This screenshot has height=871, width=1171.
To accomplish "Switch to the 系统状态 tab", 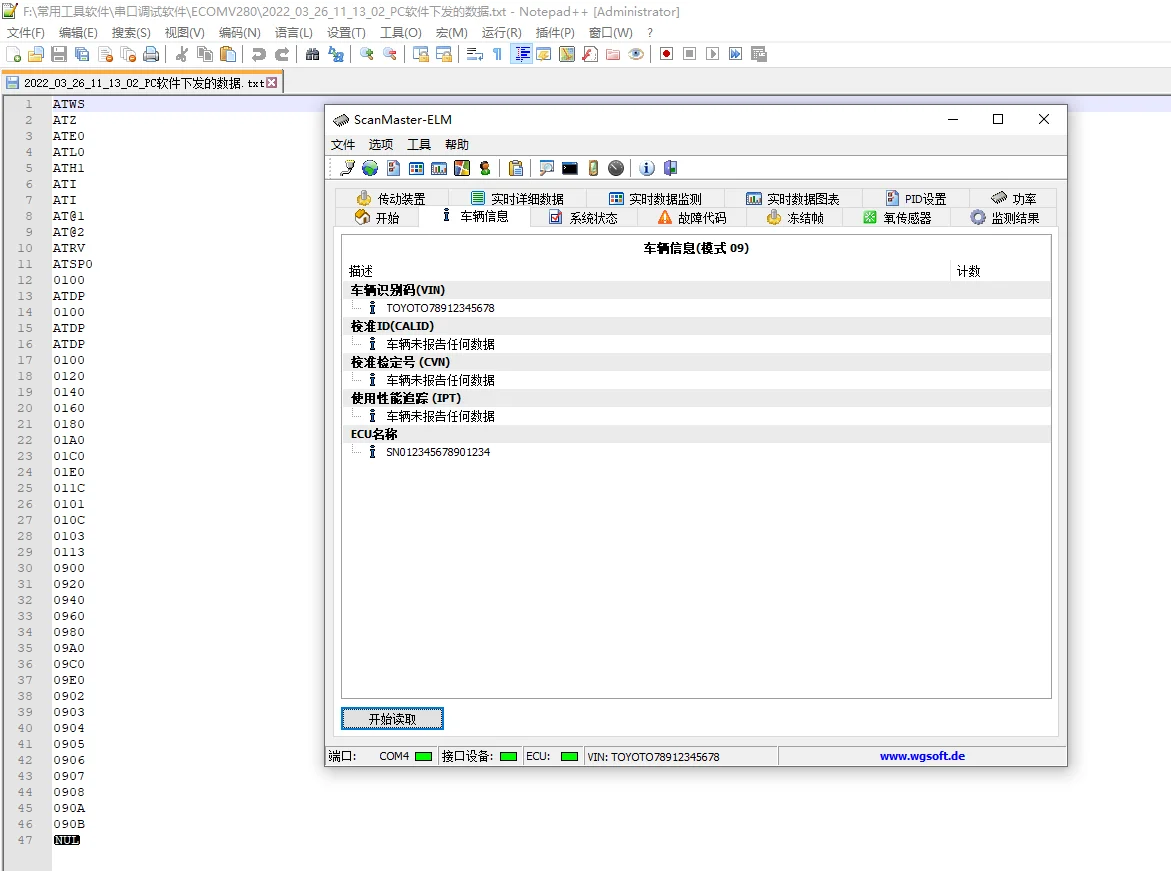I will coord(583,218).
